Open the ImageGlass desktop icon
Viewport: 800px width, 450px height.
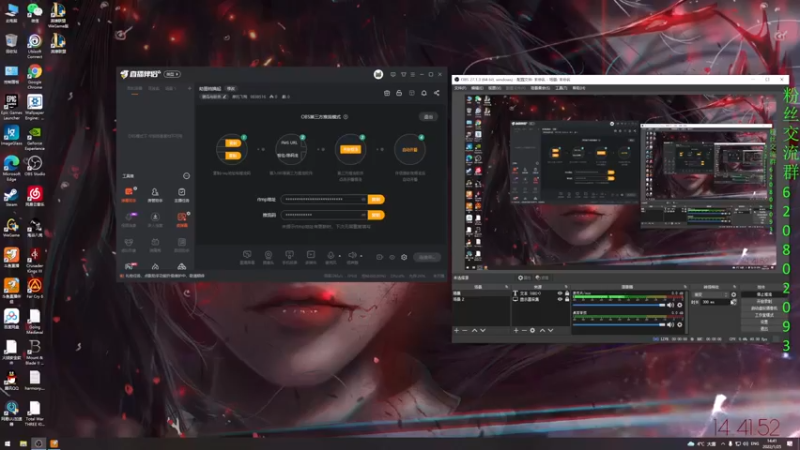tap(11, 136)
